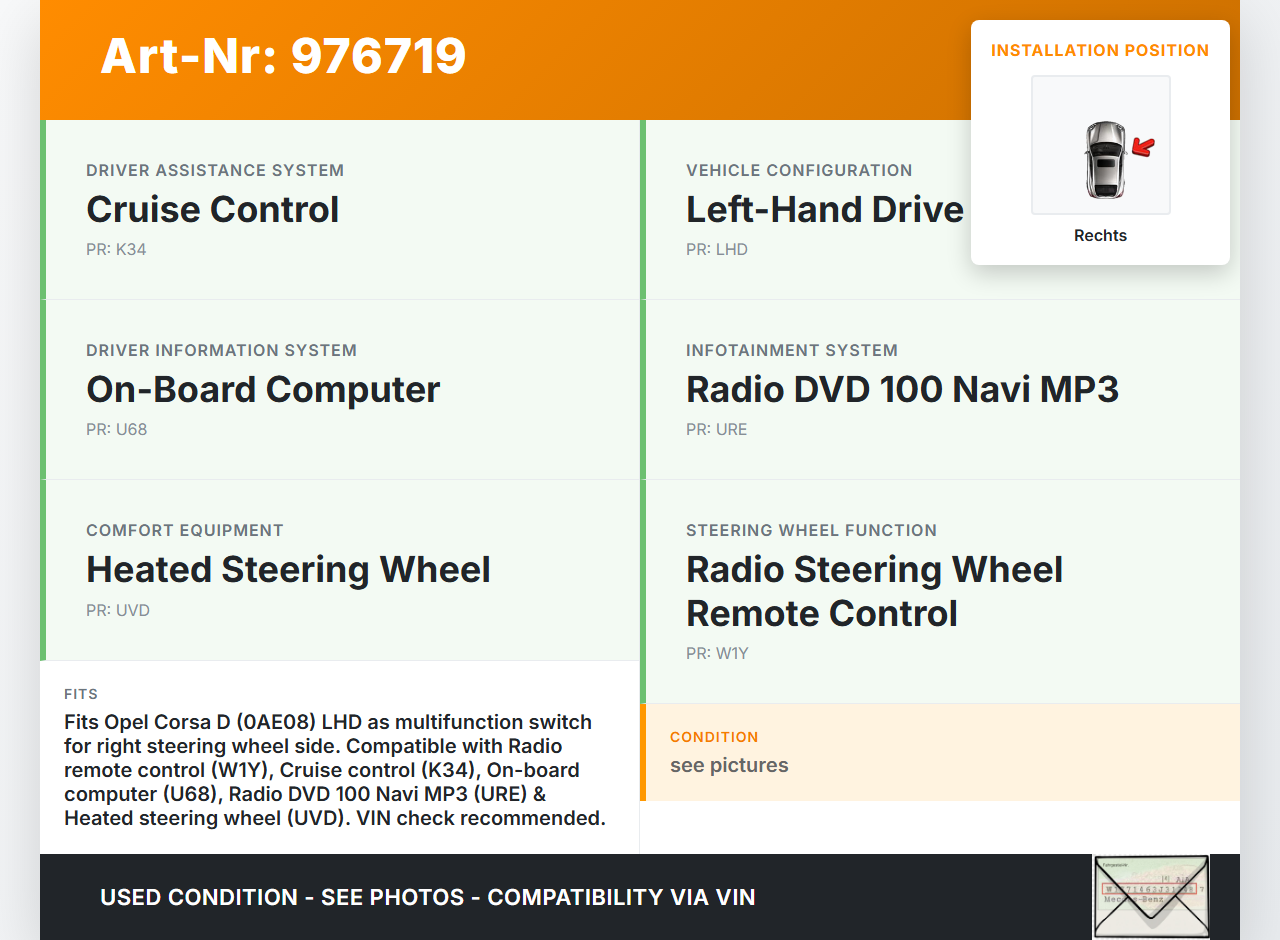Select the Left-Hand Drive configuration title
The image size is (1280, 940).
[824, 210]
